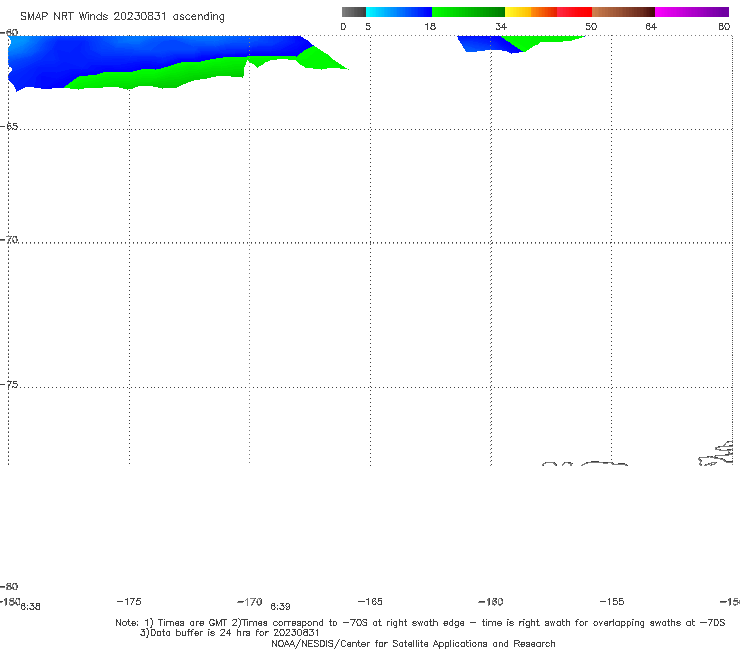This screenshot has width=740, height=650.
Task: Pick the yellow-orange segment of the color bar
Action: (531, 12)
